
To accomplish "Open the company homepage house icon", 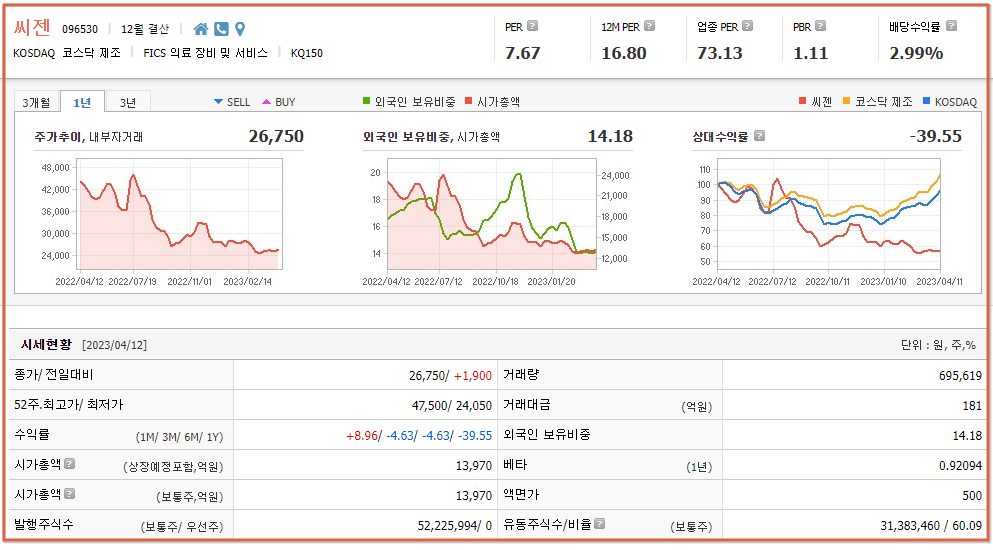I will [x=201, y=29].
